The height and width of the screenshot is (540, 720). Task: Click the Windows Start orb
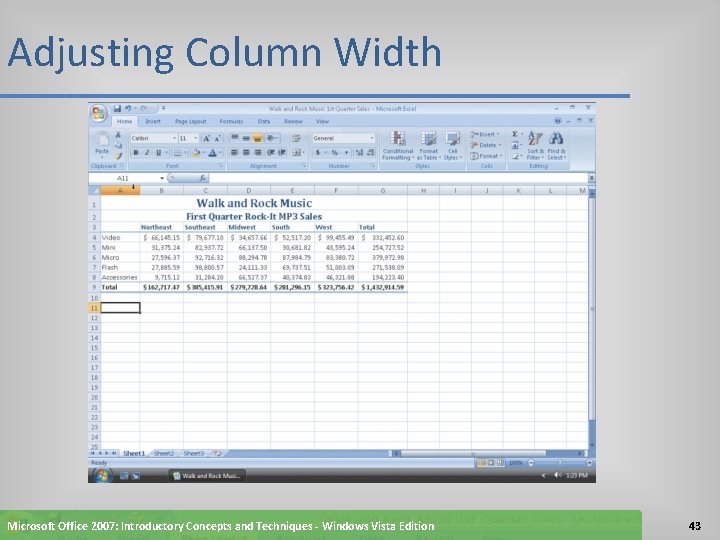pos(102,476)
